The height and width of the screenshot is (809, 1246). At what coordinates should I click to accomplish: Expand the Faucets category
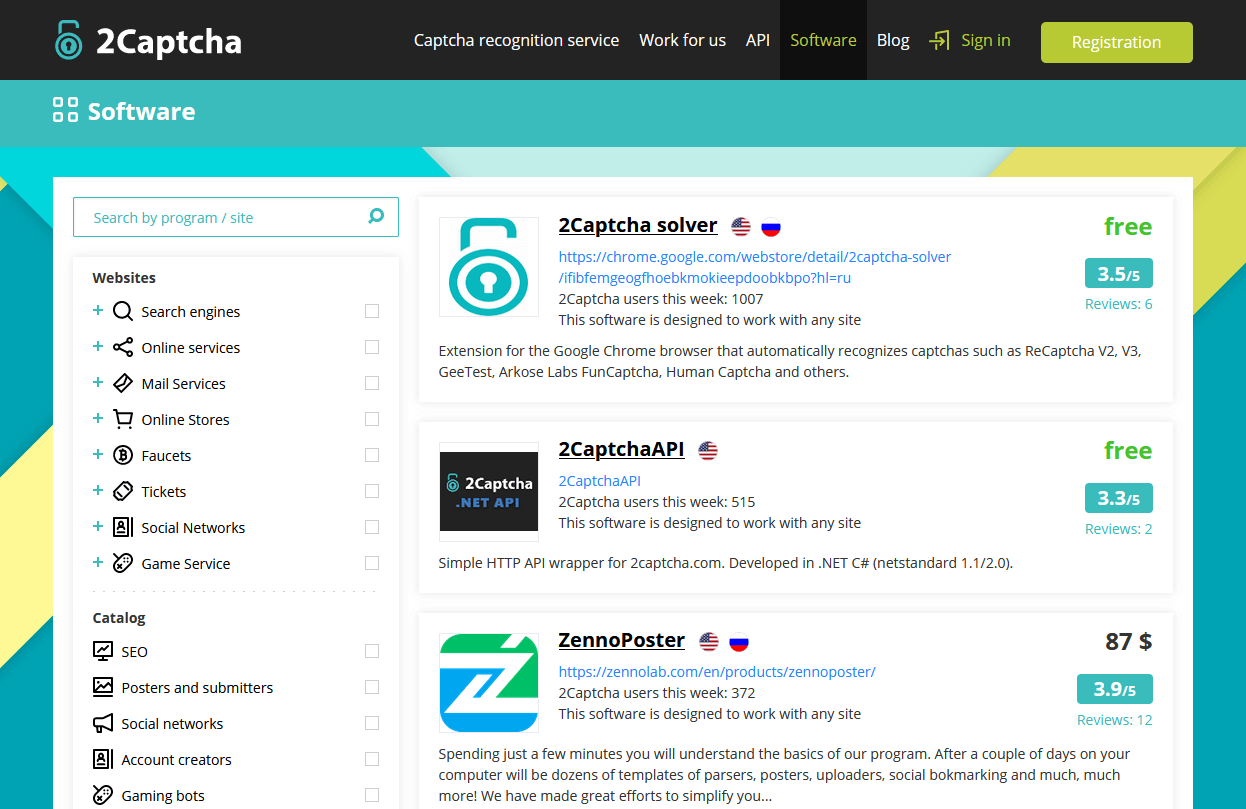(98, 454)
